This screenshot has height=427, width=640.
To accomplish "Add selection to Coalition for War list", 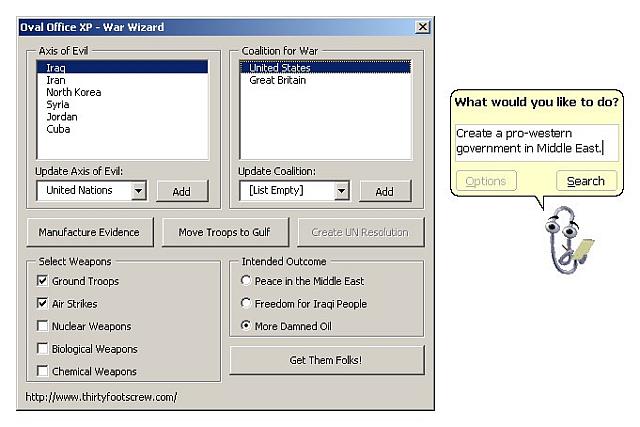I will (x=385, y=191).
